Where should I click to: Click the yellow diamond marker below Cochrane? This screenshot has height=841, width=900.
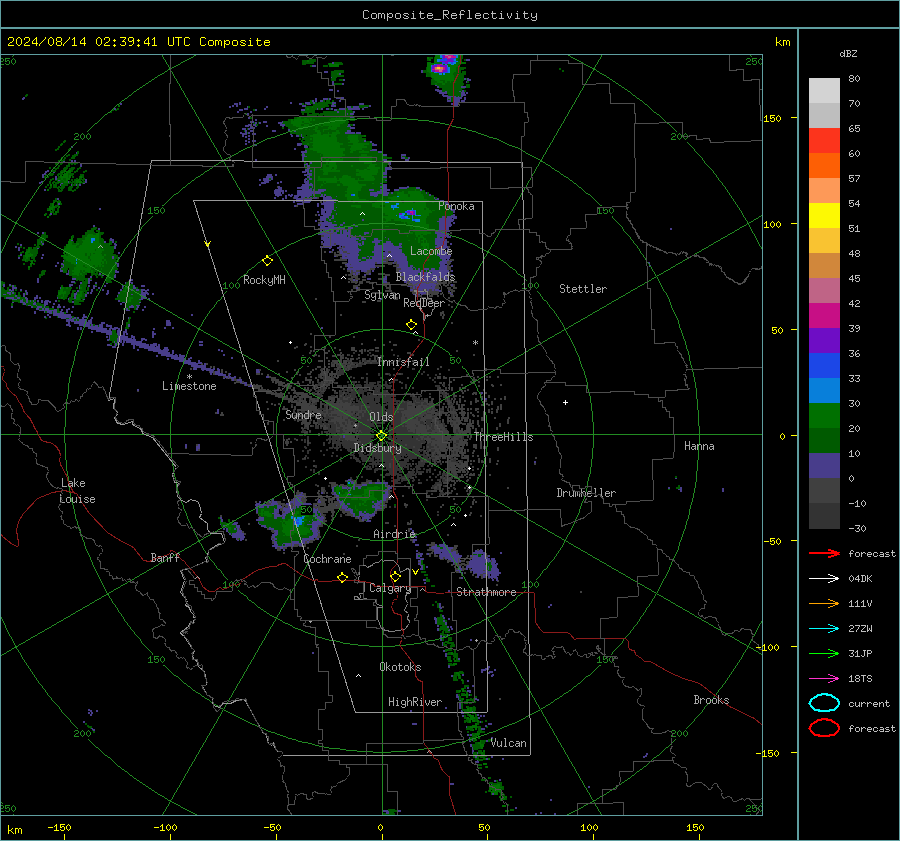coord(342,577)
